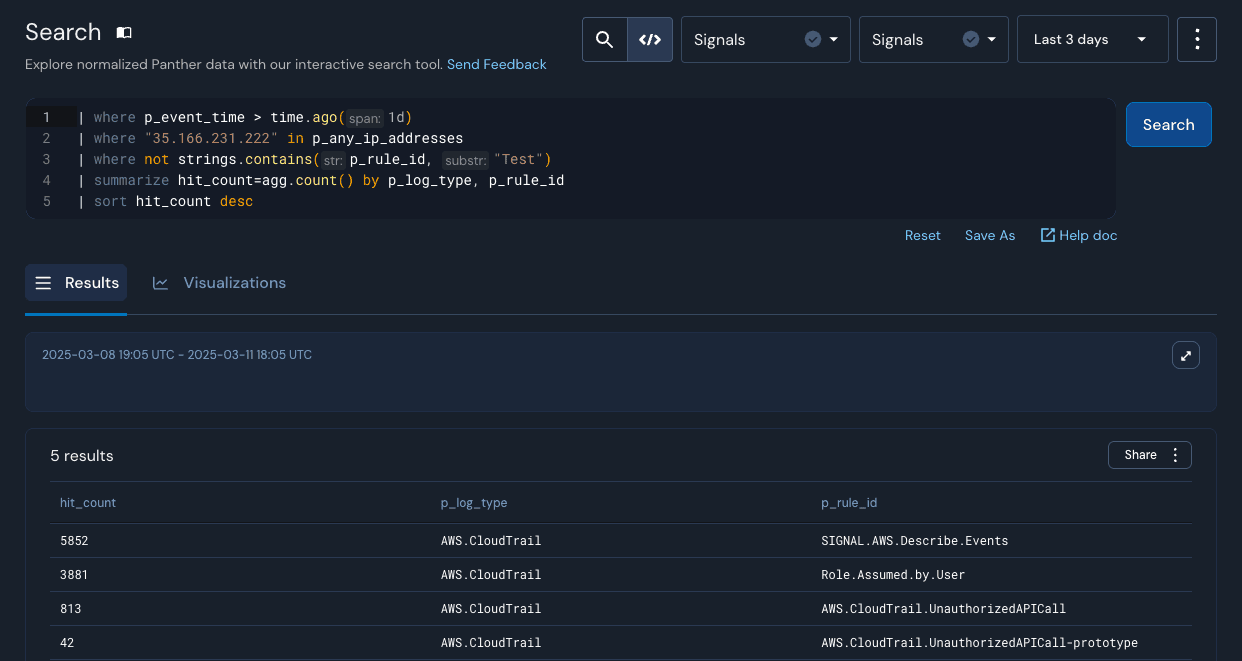
Task: Switch to the magnifier search builder mode
Action: [604, 40]
